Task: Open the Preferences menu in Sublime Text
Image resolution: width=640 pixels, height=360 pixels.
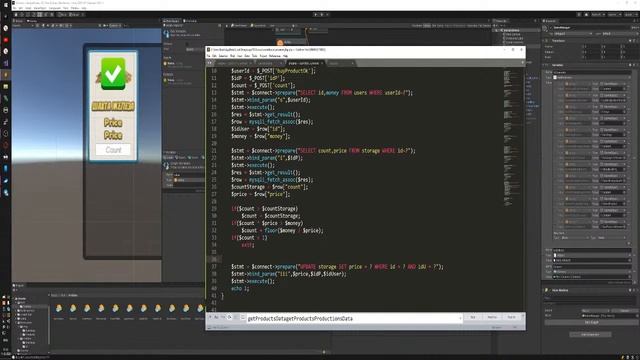Action: tap(275, 56)
